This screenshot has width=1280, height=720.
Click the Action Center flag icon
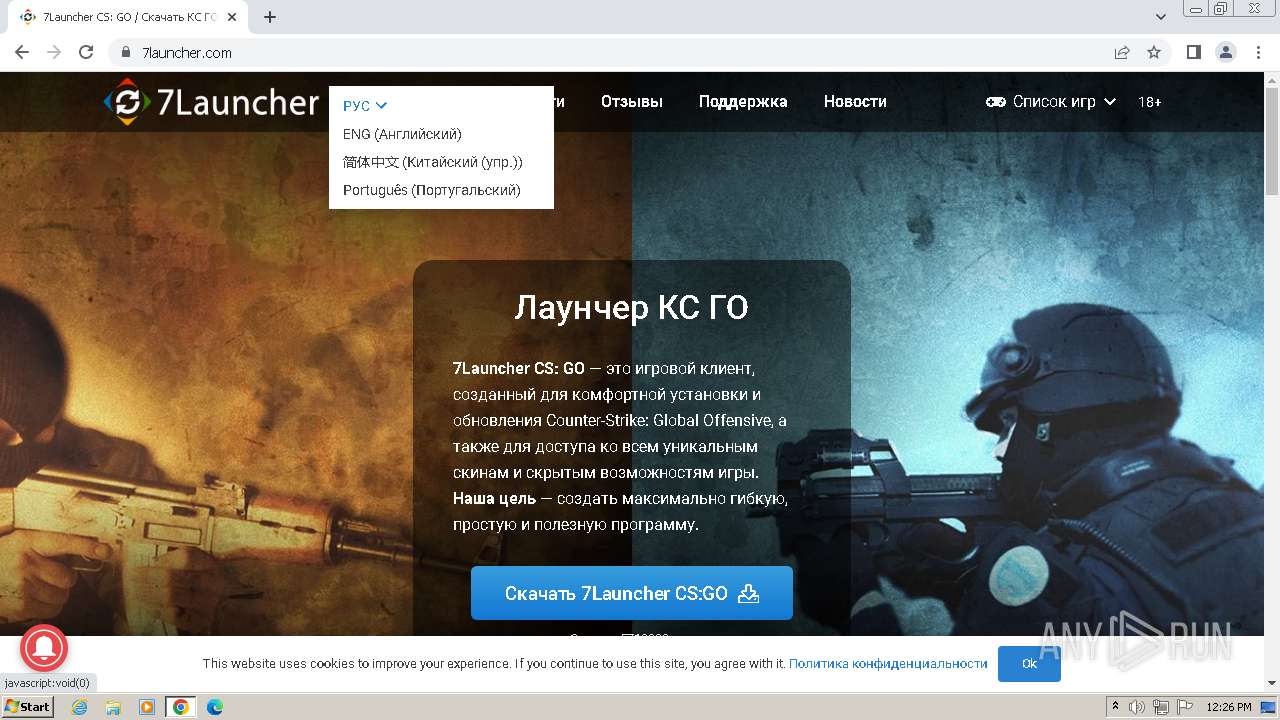pyautogui.click(x=1184, y=707)
